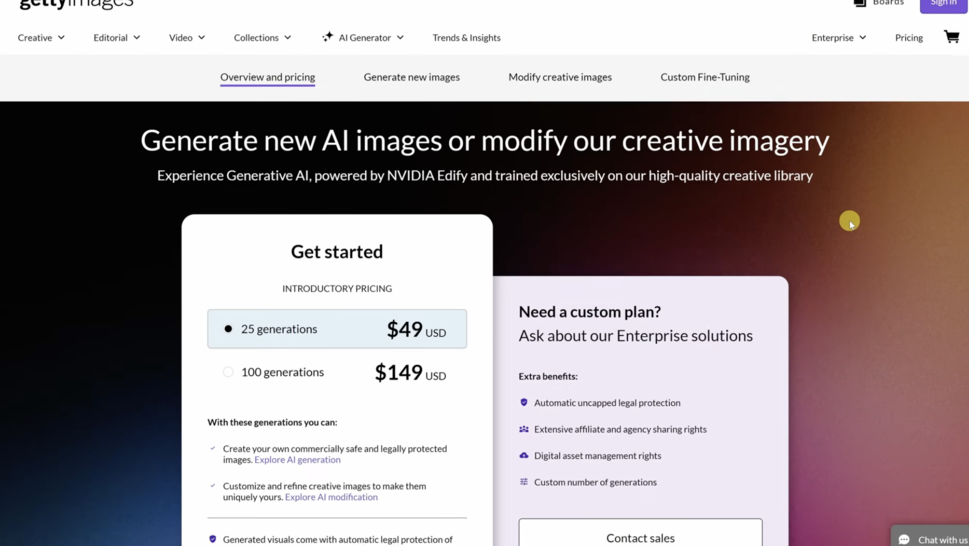Follow the Explore AI generation link
The image size is (969, 546).
[x=297, y=460]
